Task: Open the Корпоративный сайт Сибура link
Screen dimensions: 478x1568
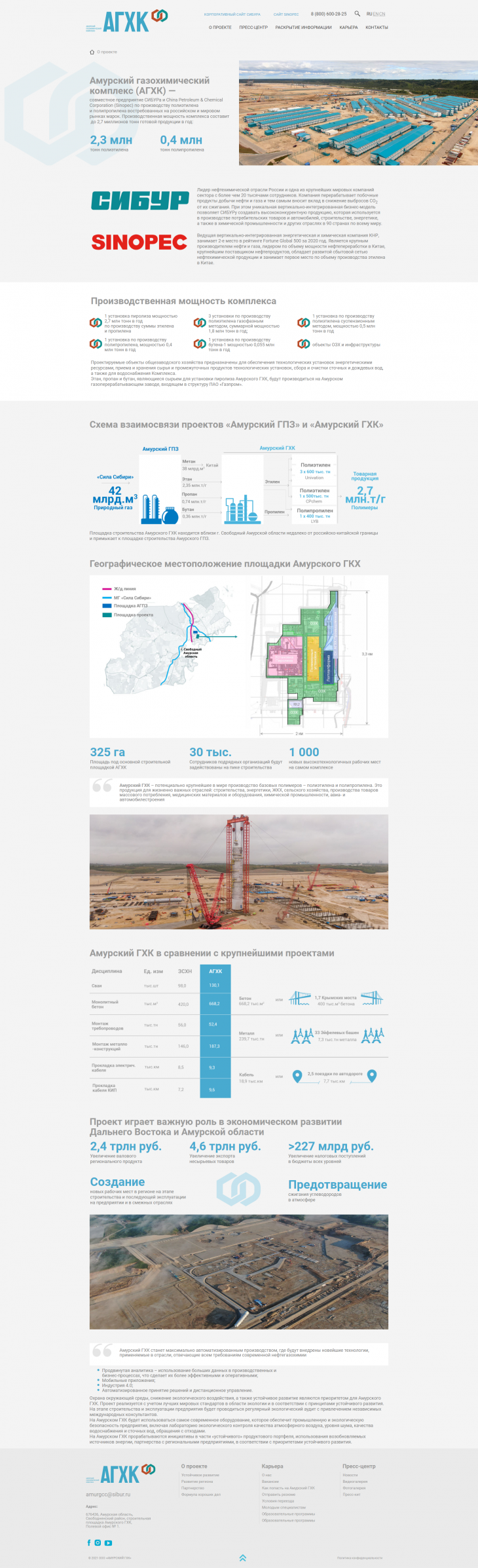Action: tap(232, 14)
